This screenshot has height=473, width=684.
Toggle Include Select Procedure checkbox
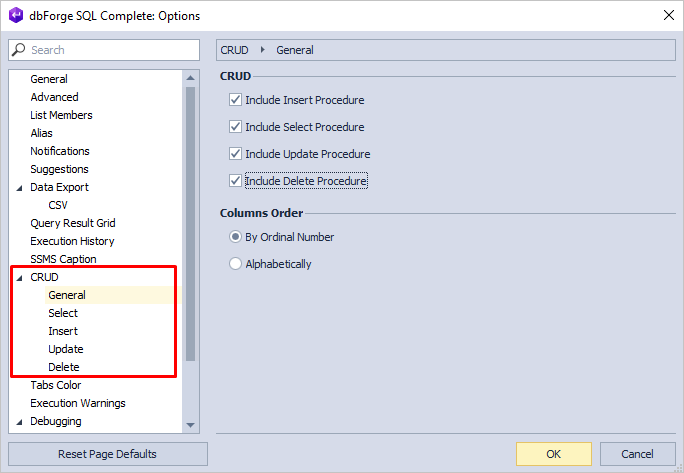pyautogui.click(x=236, y=127)
